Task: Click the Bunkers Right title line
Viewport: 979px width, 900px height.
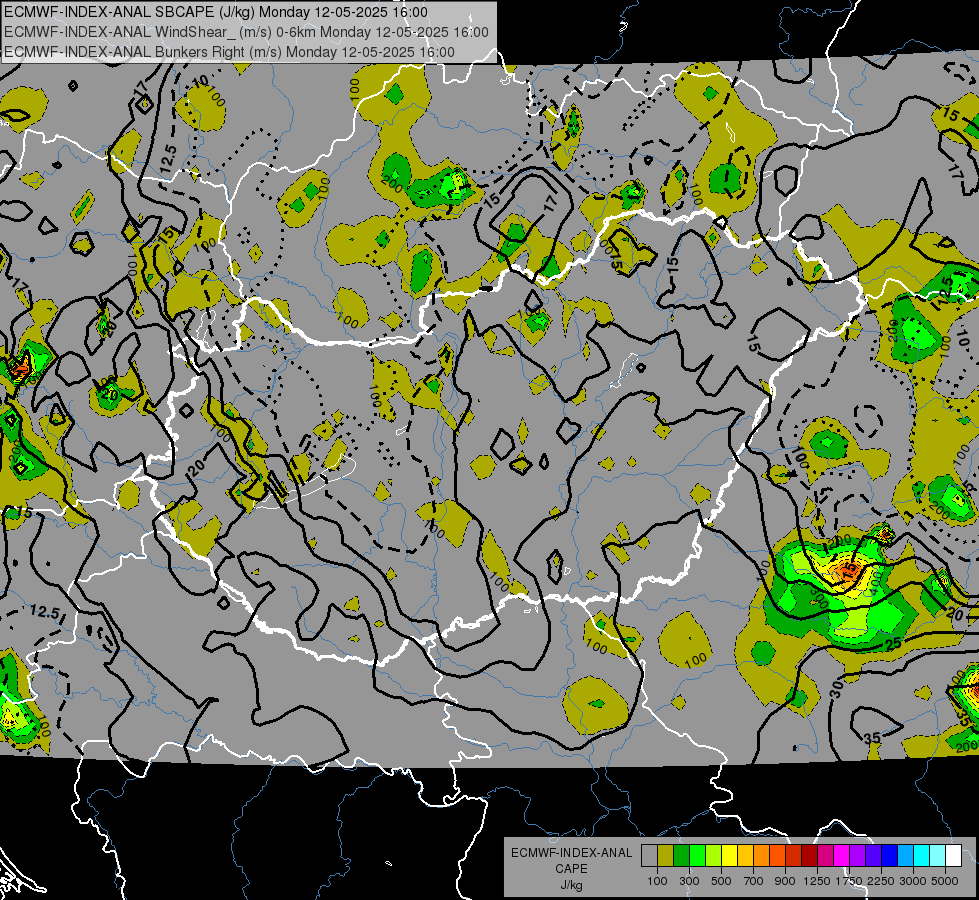Action: pos(229,52)
